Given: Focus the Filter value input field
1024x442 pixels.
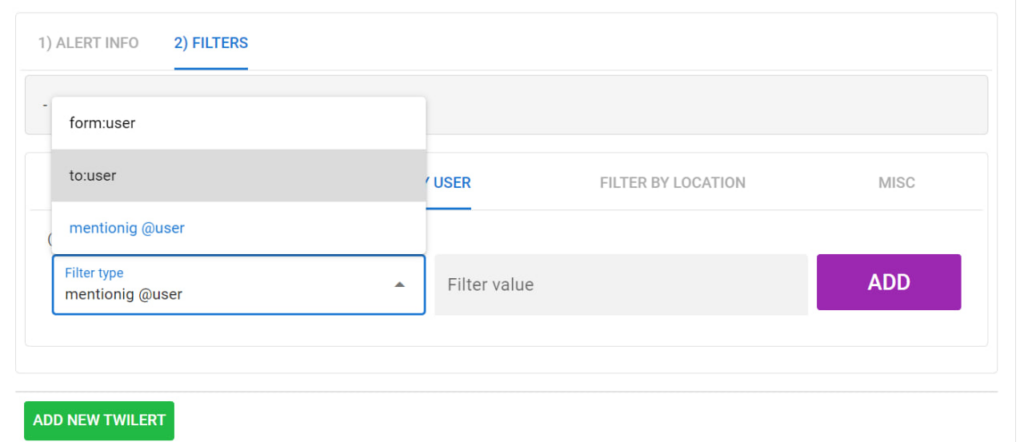Looking at the screenshot, I should coord(620,285).
